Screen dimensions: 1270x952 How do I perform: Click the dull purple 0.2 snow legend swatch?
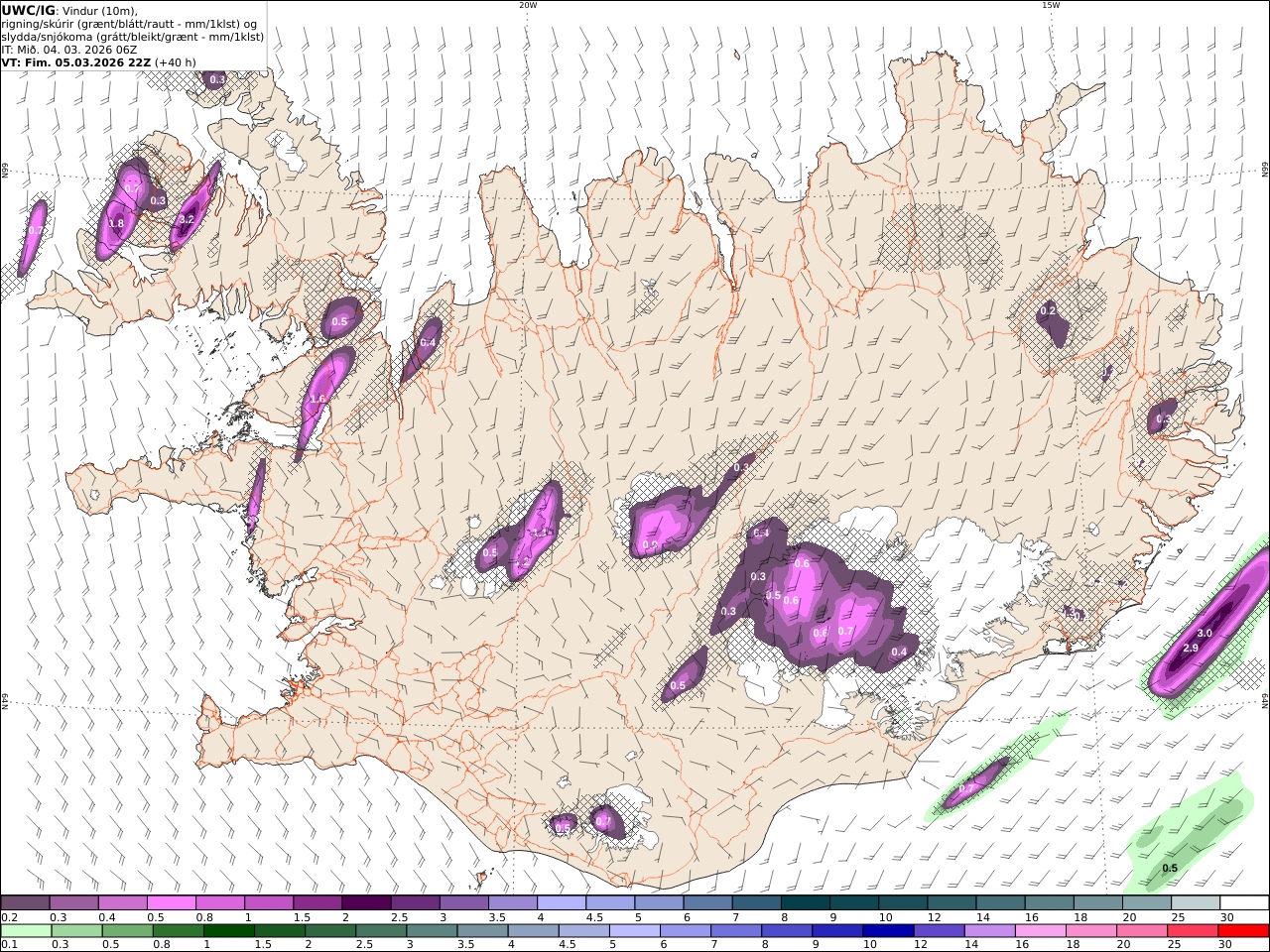(25, 902)
